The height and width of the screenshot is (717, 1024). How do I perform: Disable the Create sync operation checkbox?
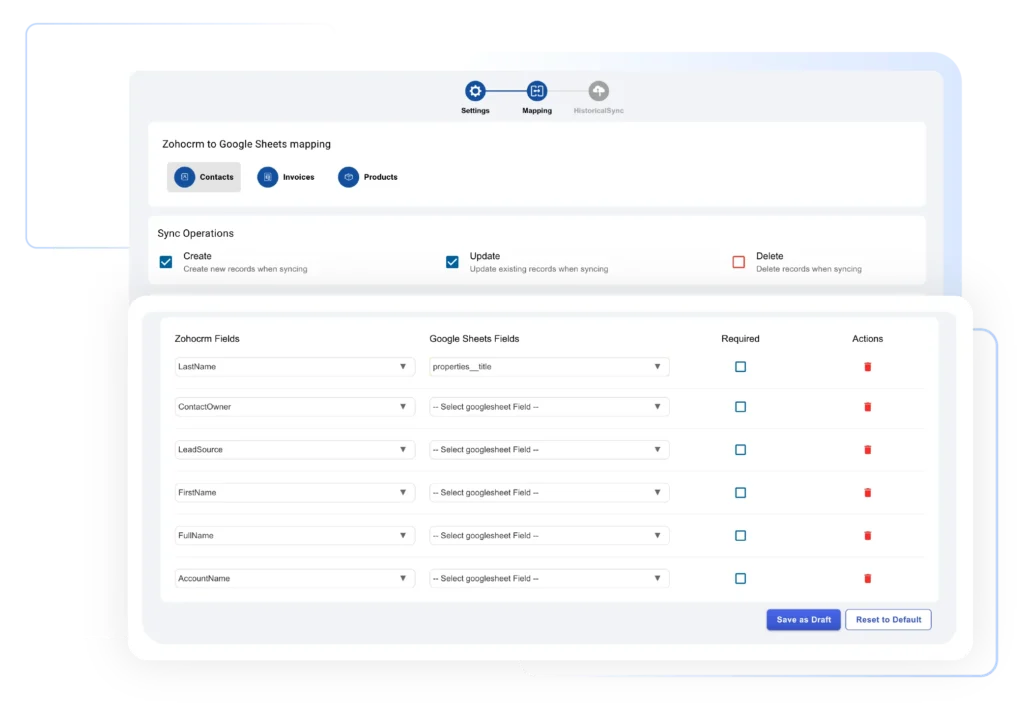165,261
